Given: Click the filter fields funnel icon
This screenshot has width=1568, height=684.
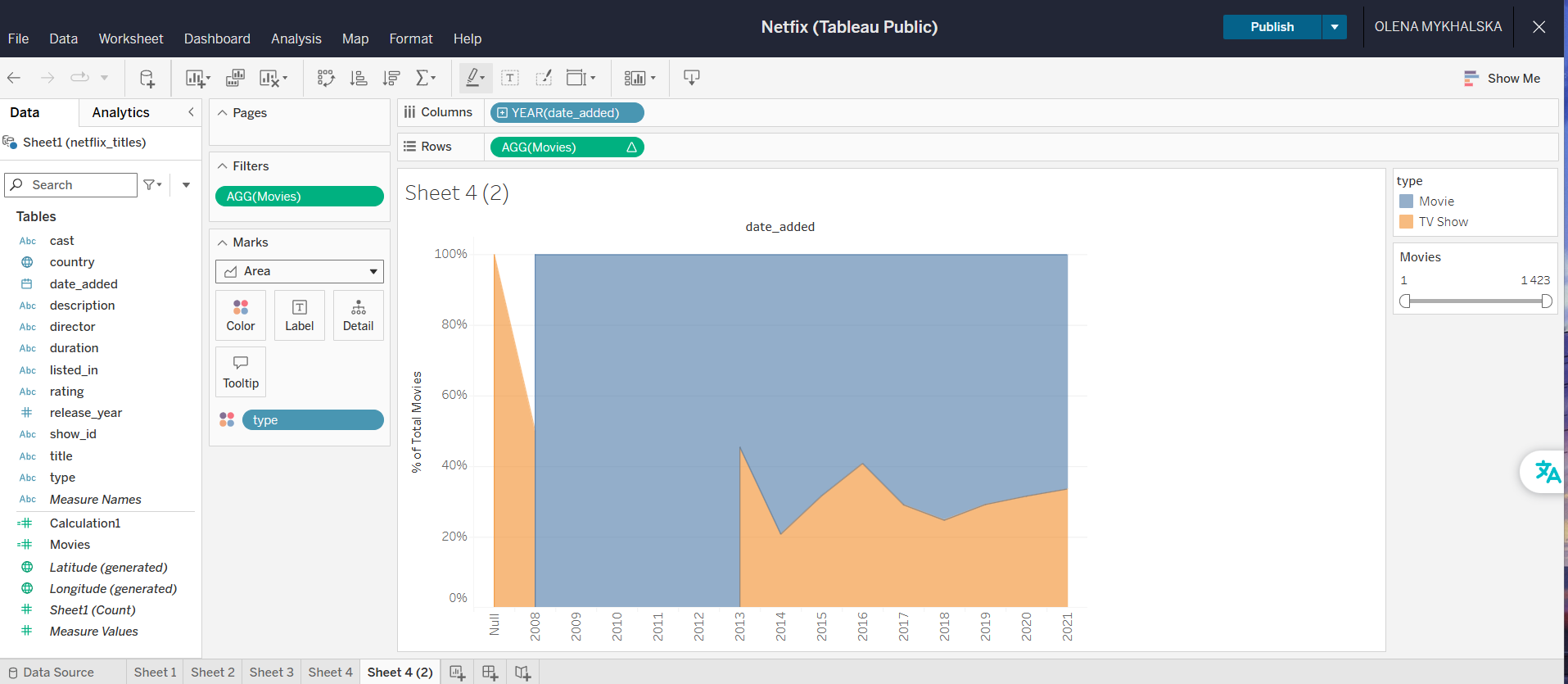Looking at the screenshot, I should (x=152, y=185).
